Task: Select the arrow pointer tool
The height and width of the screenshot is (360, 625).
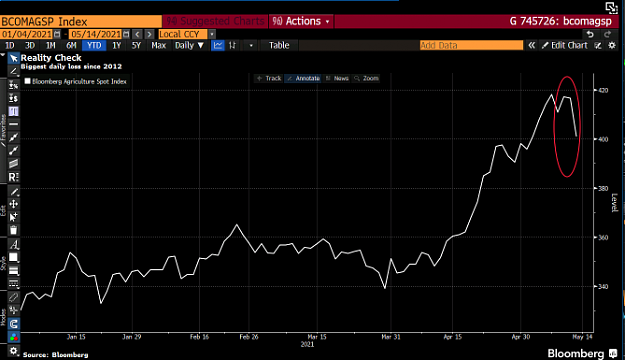Action: pos(14,59)
